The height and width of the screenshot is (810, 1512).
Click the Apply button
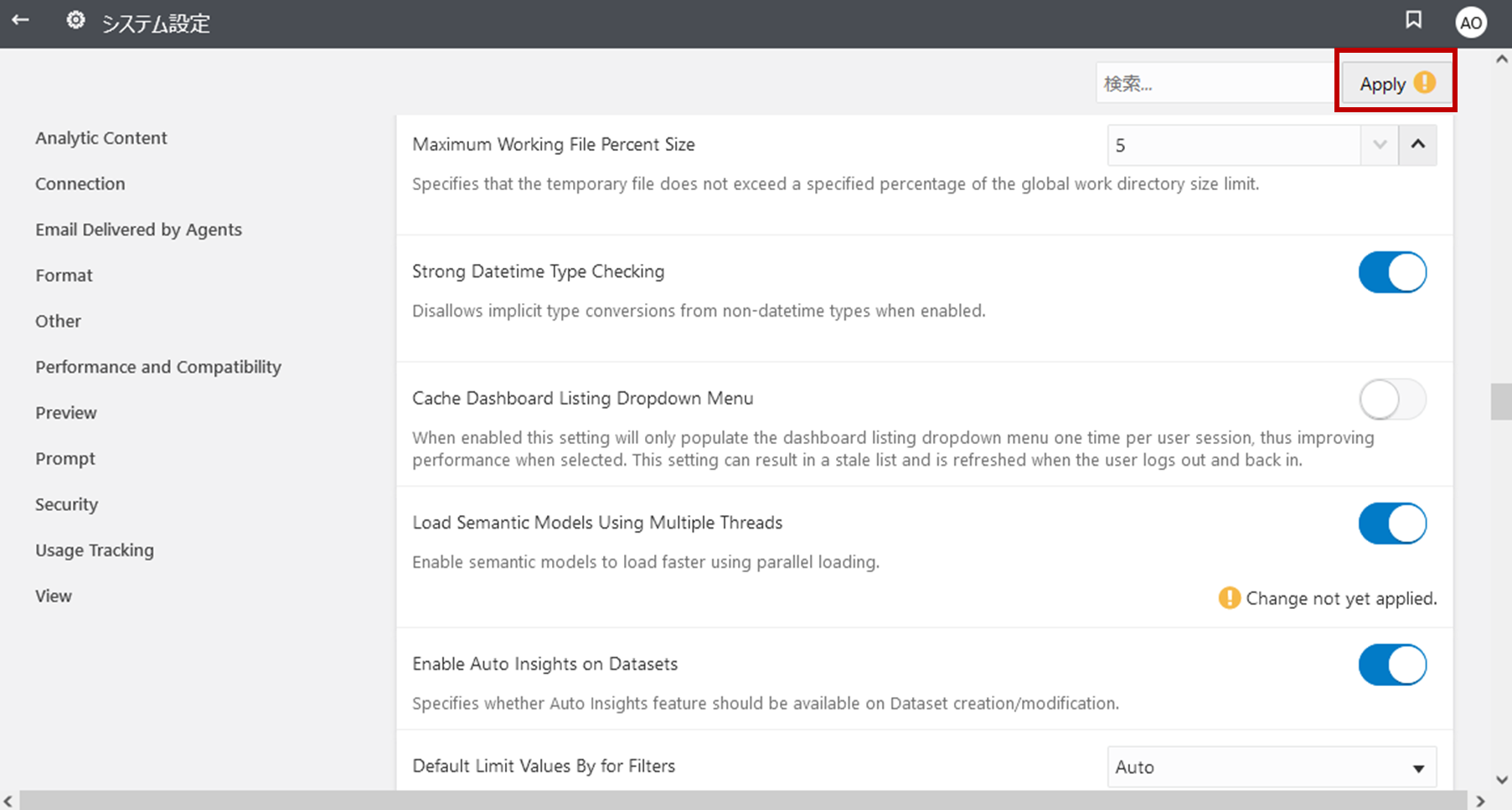1396,84
